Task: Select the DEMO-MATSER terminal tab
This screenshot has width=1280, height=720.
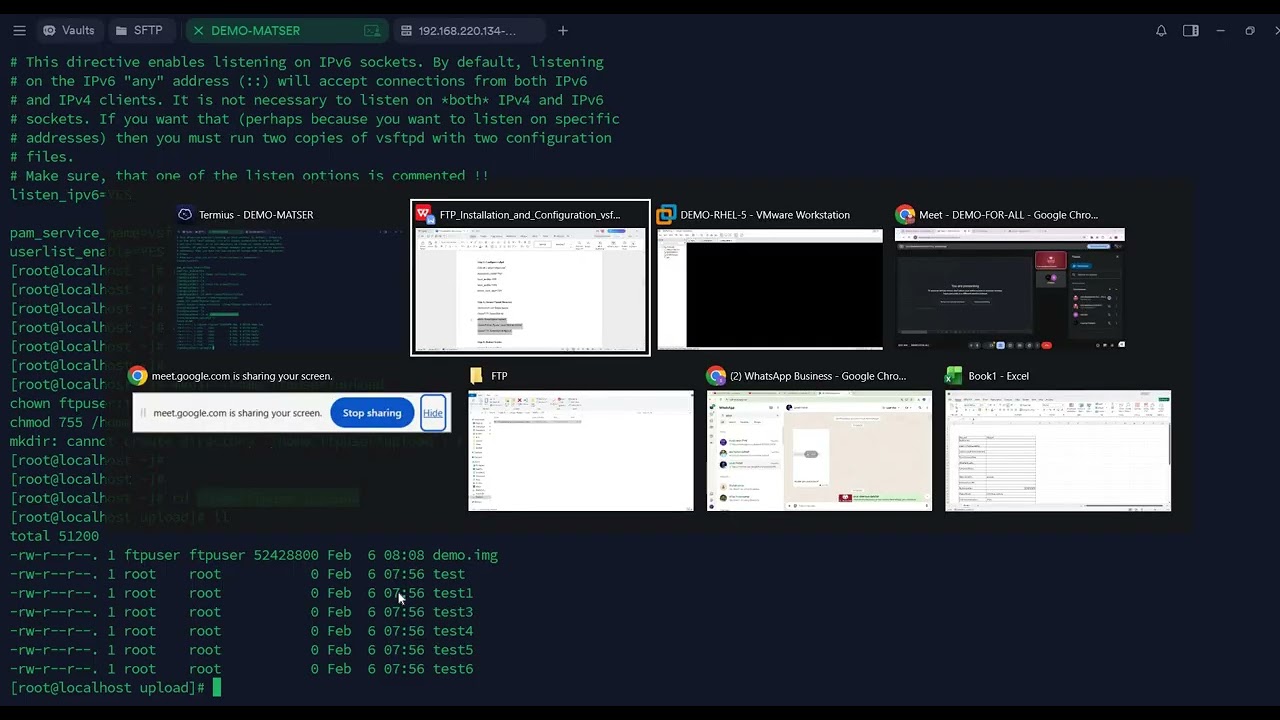Action: point(285,31)
